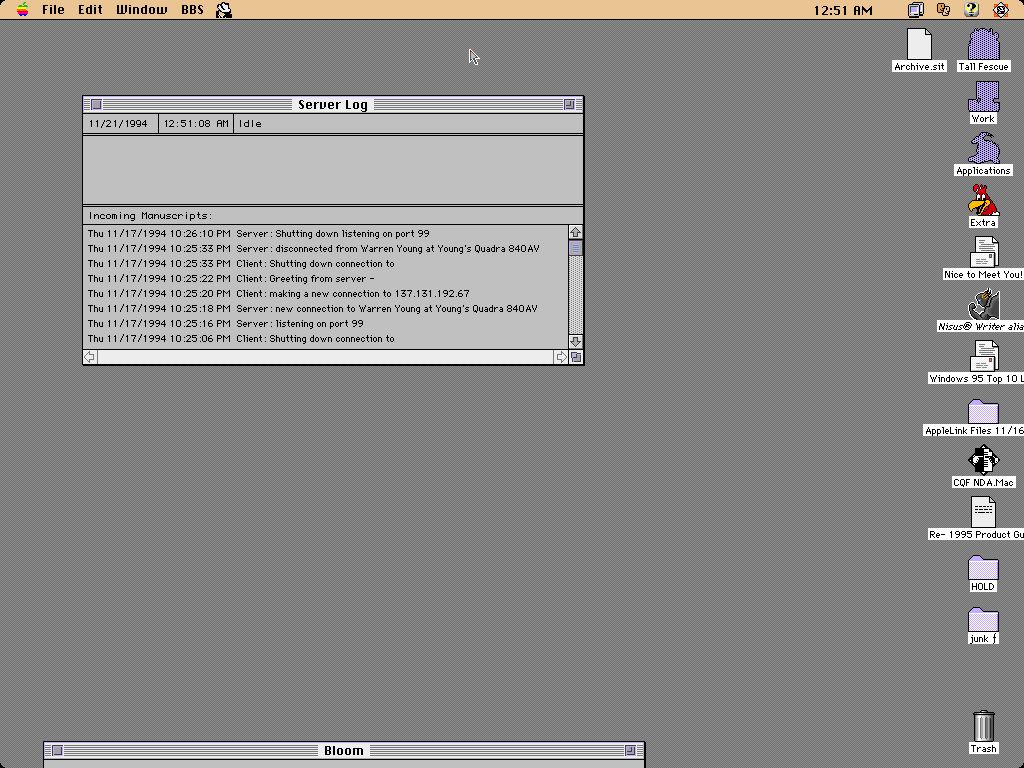The height and width of the screenshot is (768, 1024).
Task: Select the CQF NDA.Mac document icon
Action: (x=983, y=461)
